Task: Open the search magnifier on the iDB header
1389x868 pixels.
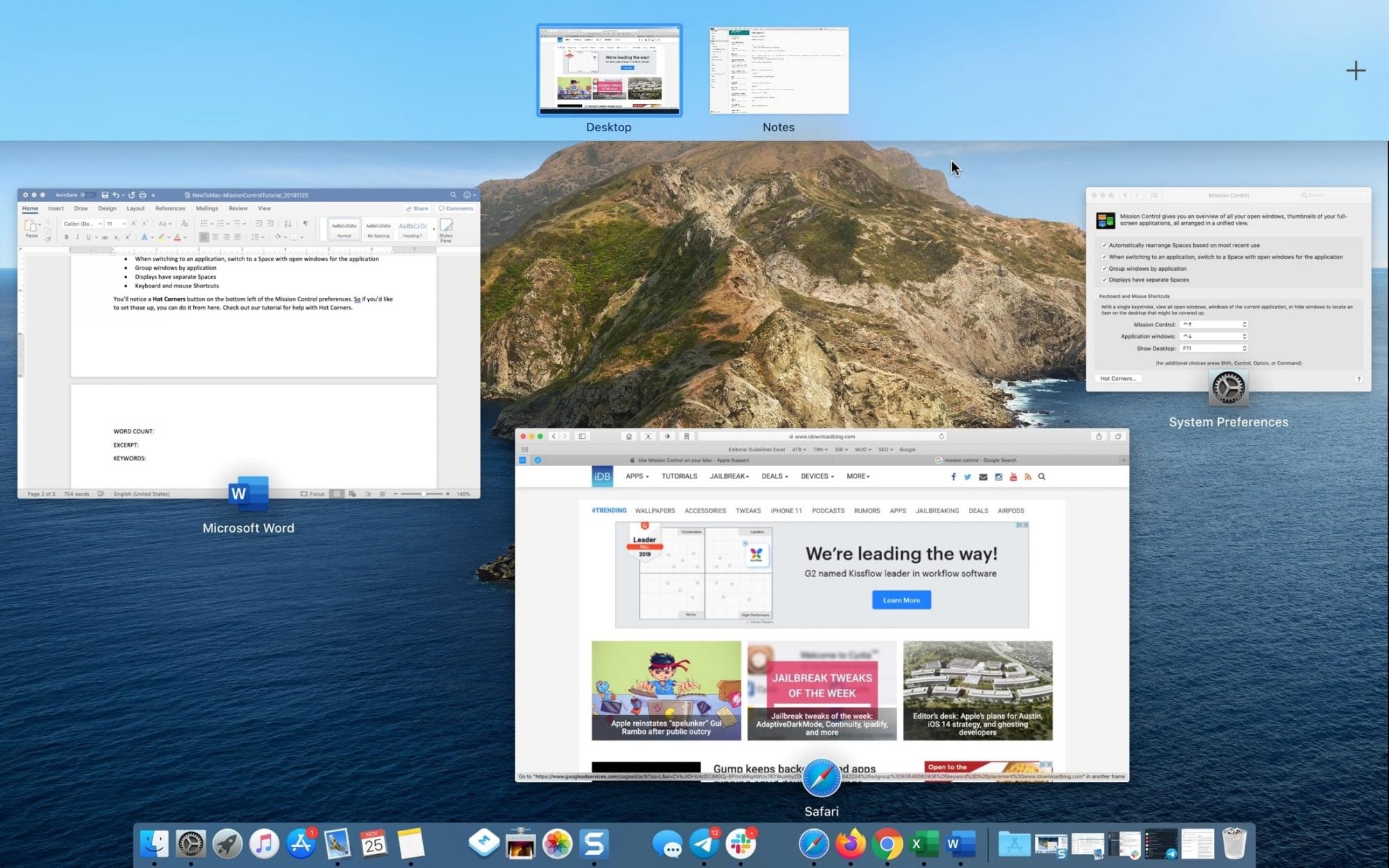Action: [1042, 476]
